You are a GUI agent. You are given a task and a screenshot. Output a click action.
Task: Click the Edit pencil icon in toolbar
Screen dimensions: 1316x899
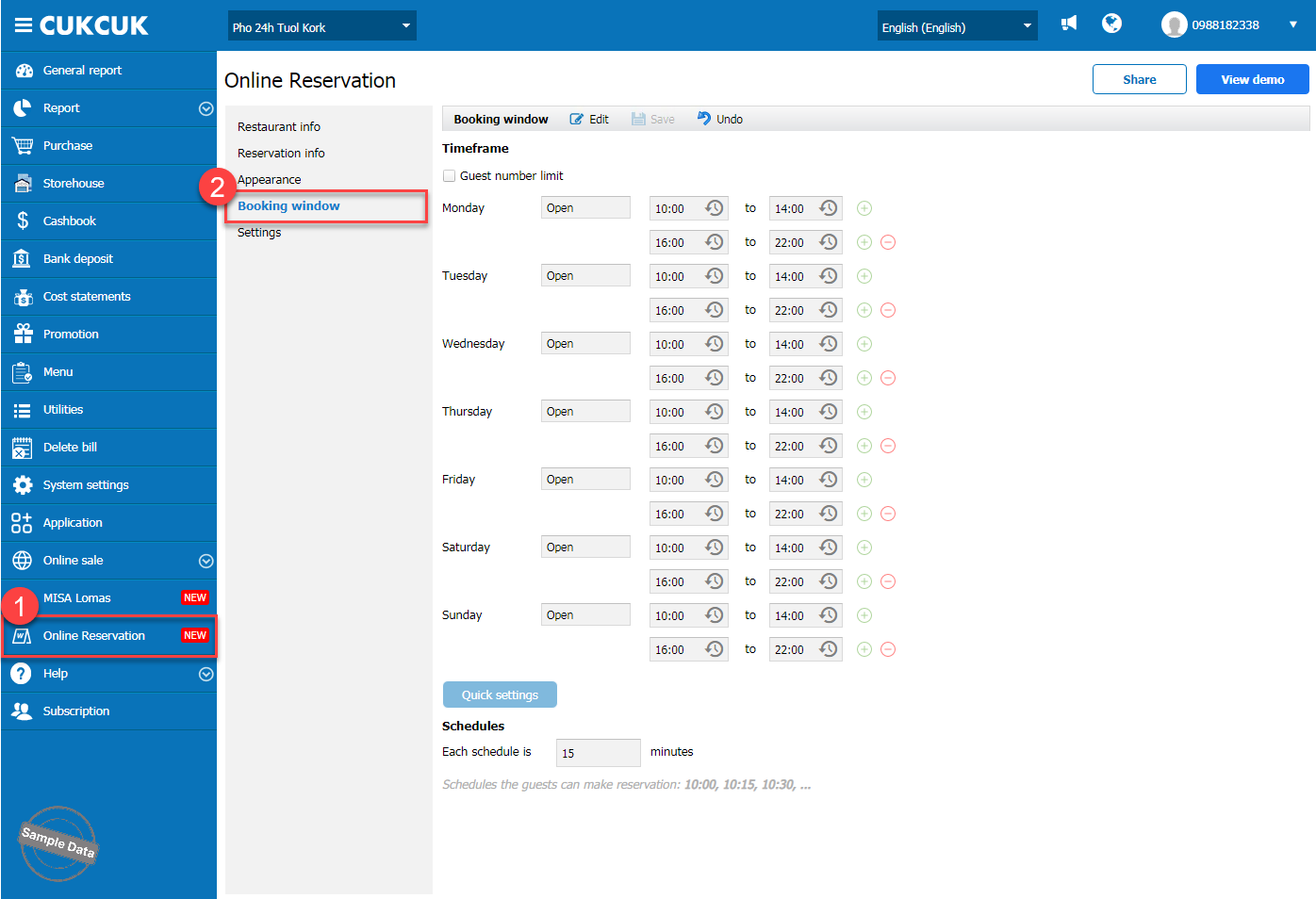(577, 120)
